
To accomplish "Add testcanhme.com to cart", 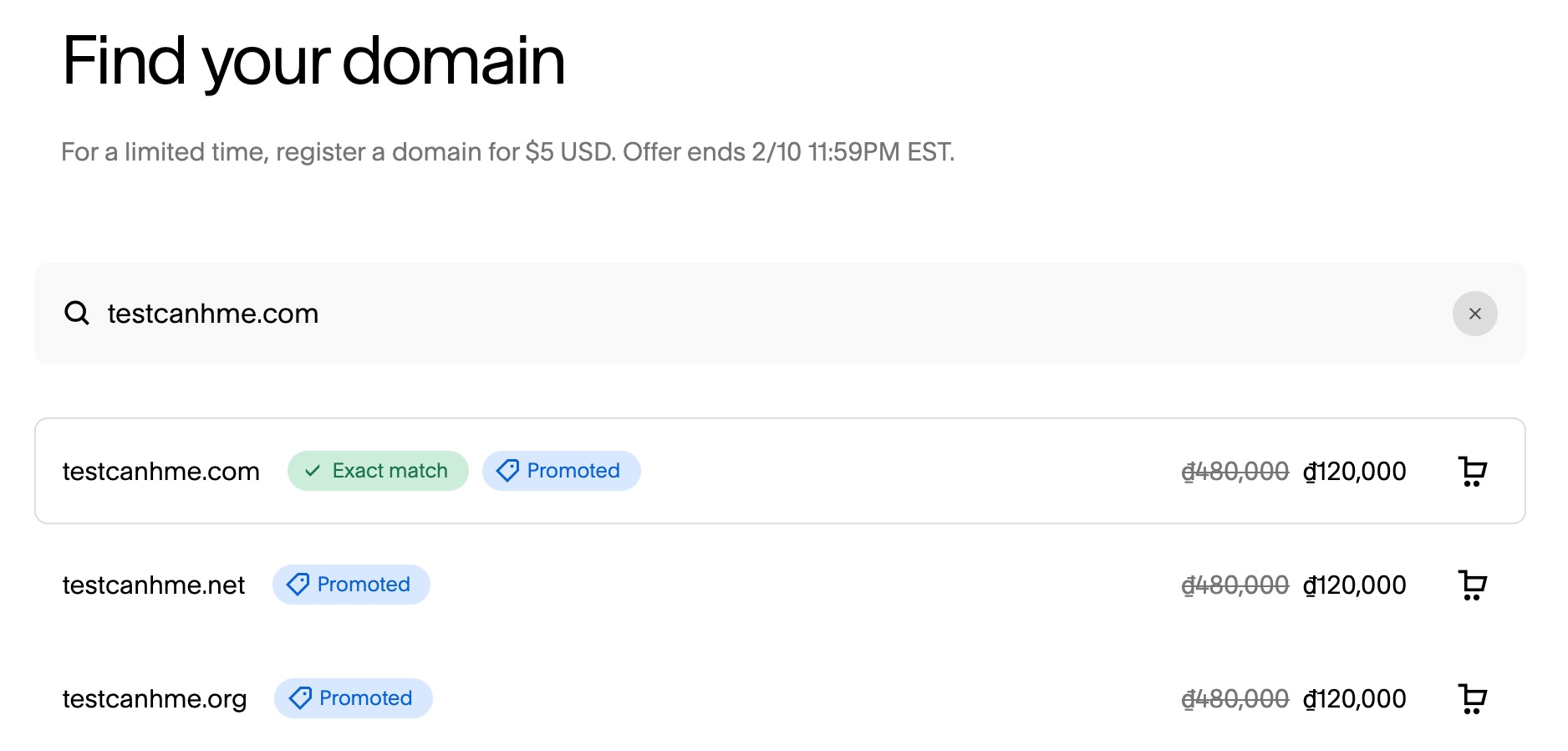I will pyautogui.click(x=1472, y=472).
